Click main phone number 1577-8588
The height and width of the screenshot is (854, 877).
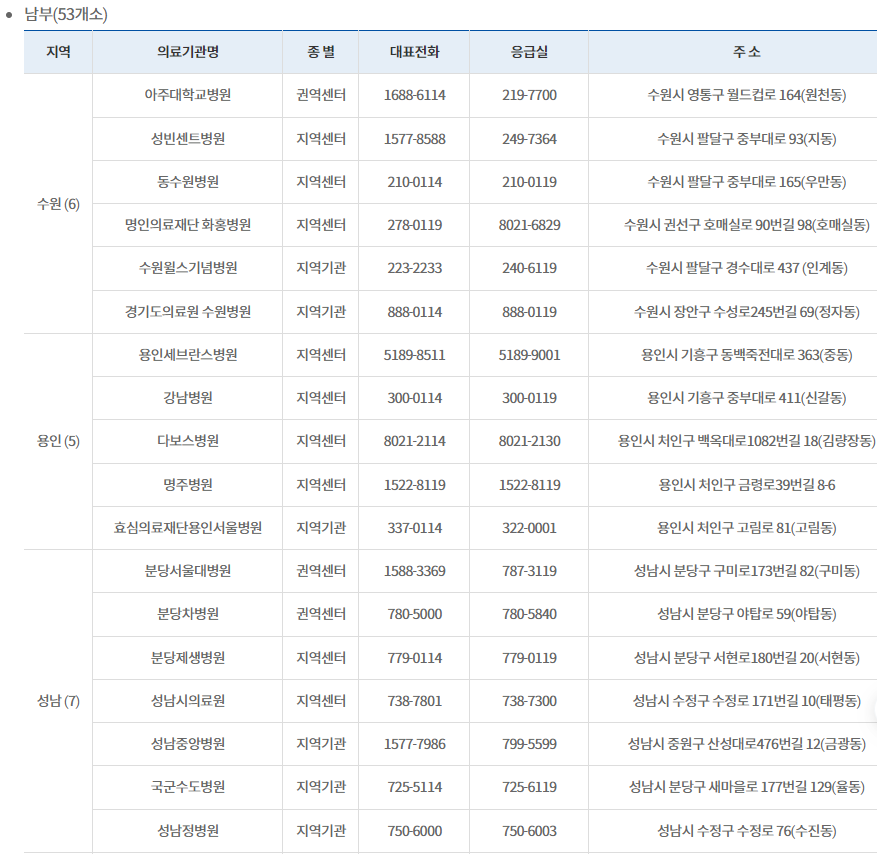(414, 139)
